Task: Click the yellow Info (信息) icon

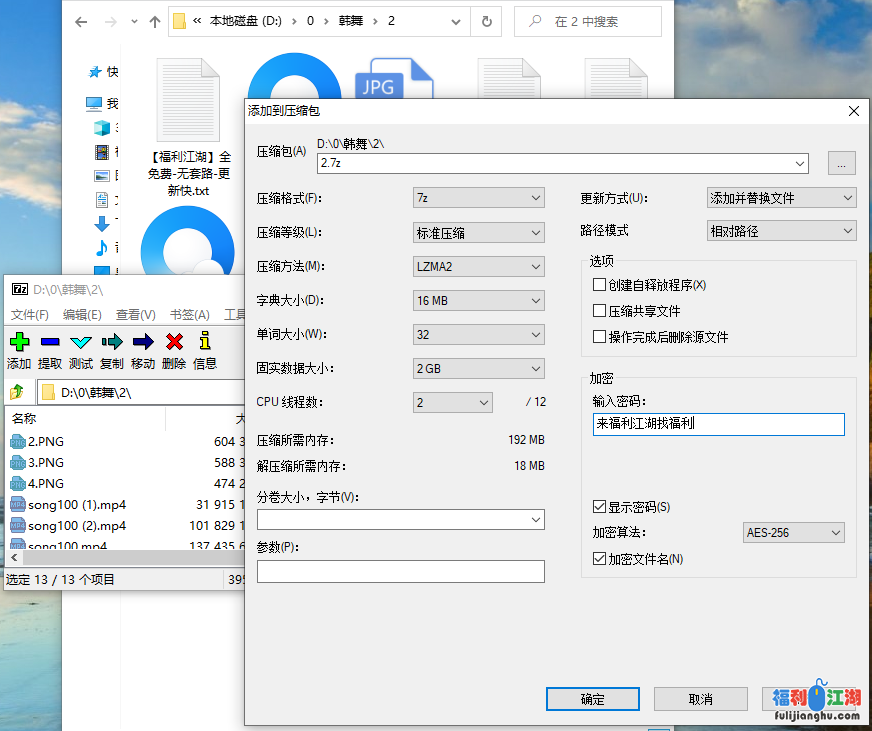Action: (205, 342)
